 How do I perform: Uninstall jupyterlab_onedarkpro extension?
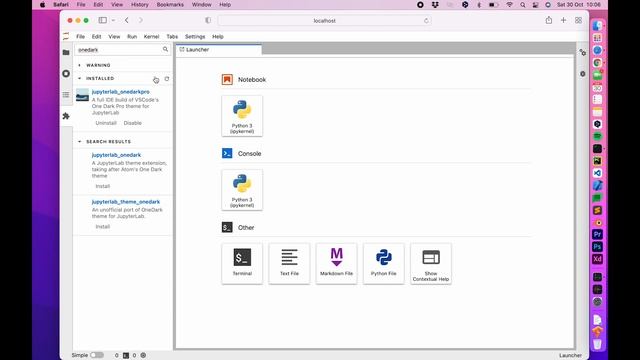[106, 123]
